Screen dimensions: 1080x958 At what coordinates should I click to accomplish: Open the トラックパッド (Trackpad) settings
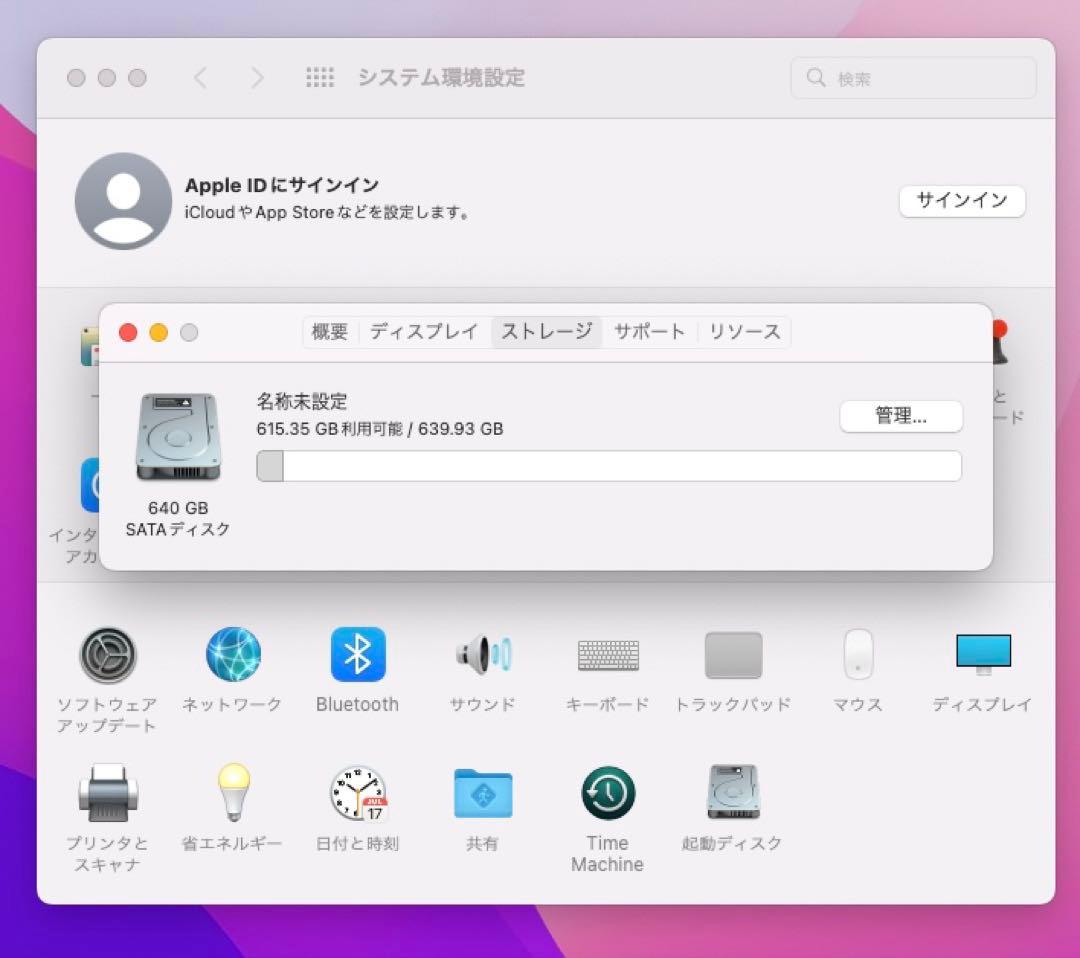(732, 653)
